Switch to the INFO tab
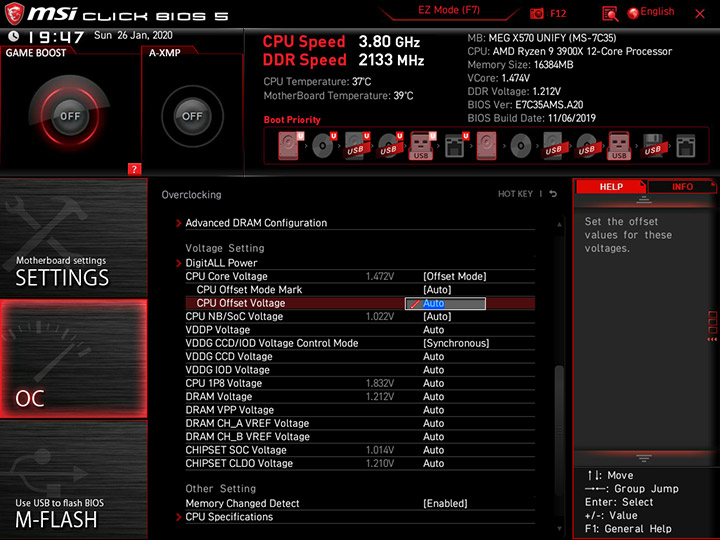720x540 pixels. (682, 186)
